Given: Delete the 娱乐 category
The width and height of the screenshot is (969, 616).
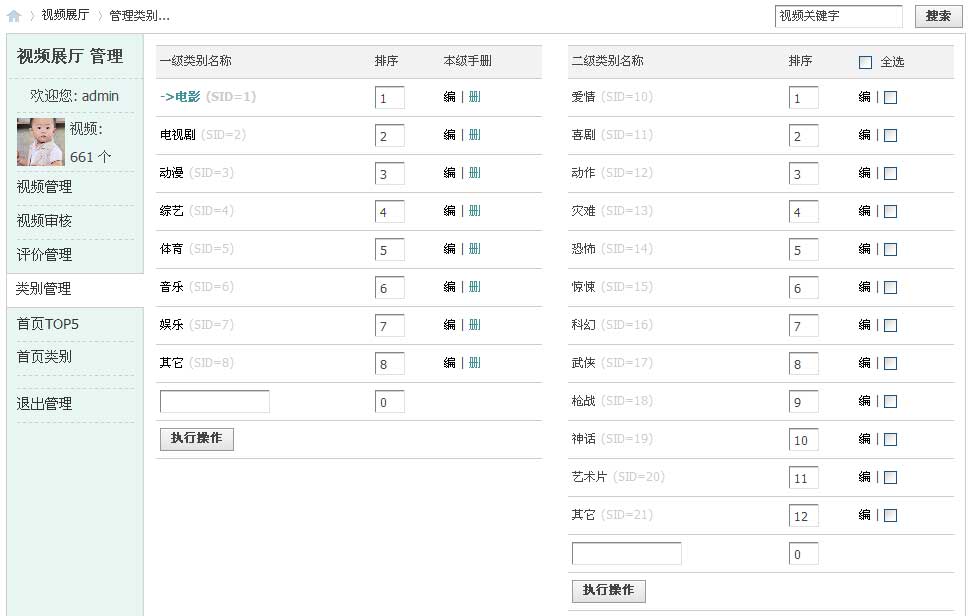Looking at the screenshot, I should tap(475, 325).
